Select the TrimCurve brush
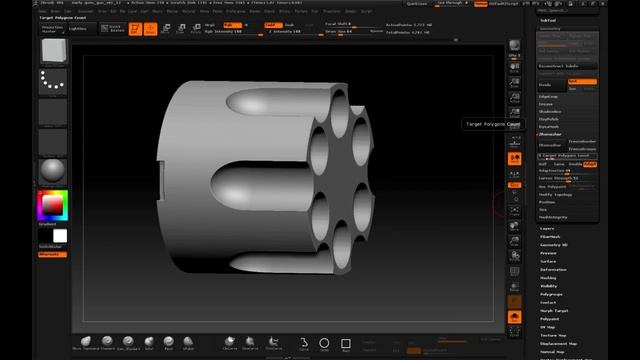 click(x=273, y=343)
